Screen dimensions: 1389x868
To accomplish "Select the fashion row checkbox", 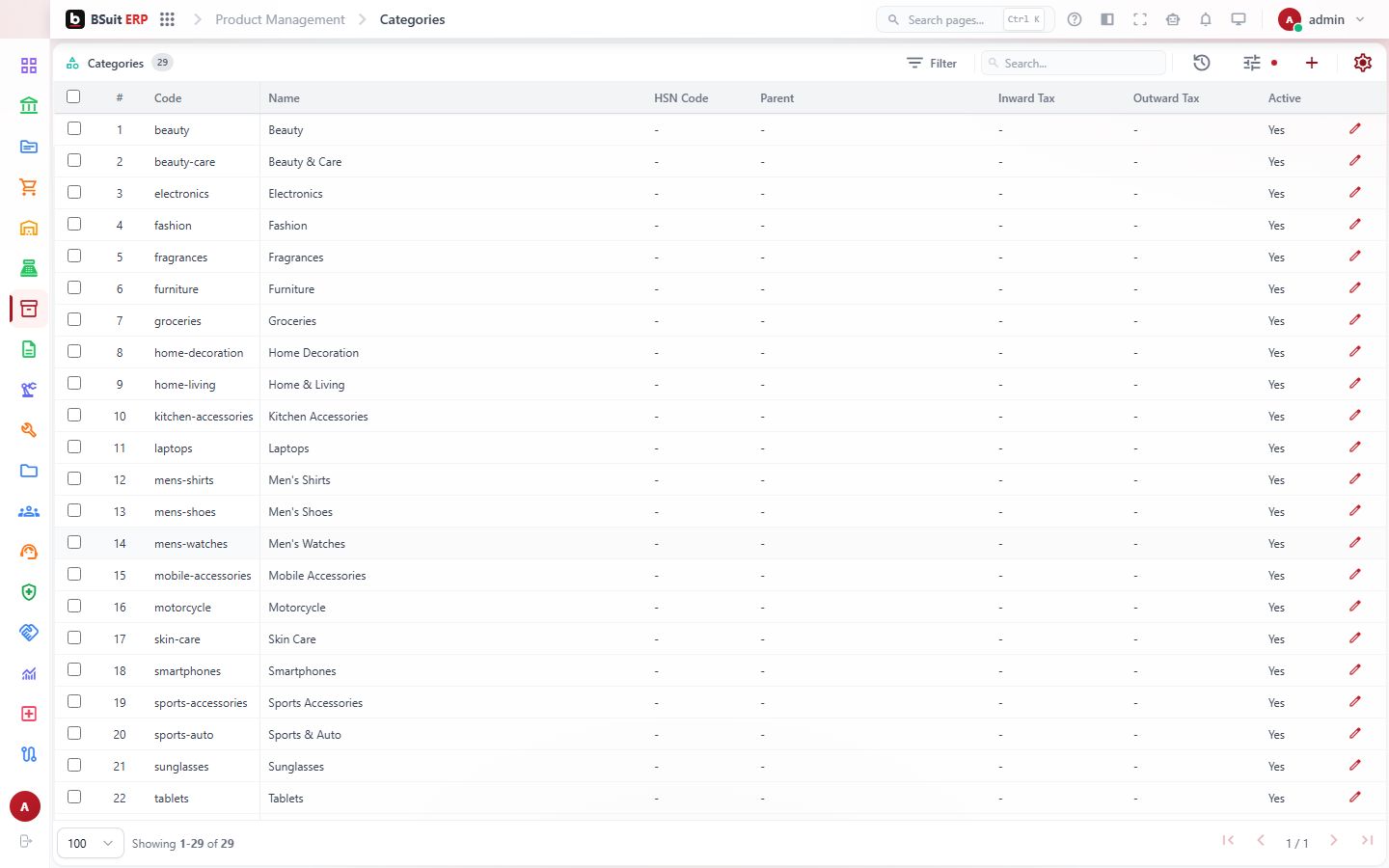I will tap(74, 224).
